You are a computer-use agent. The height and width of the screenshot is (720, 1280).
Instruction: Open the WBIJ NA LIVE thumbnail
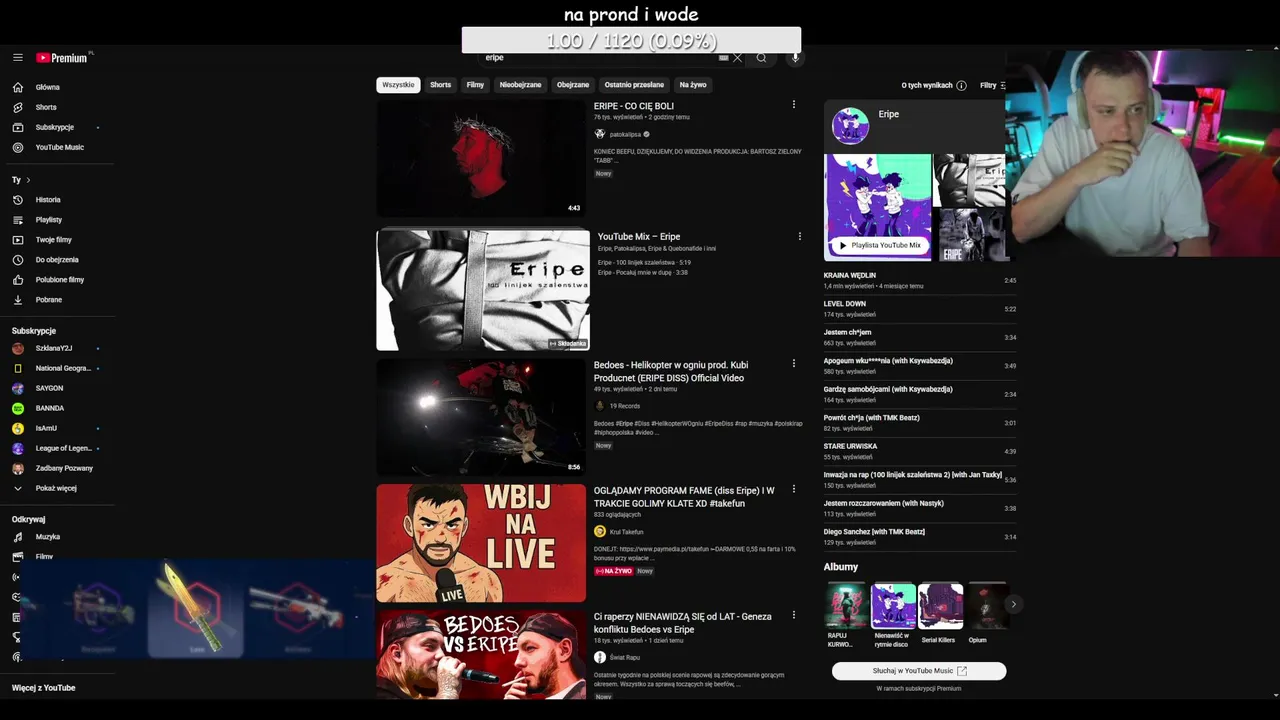coord(481,543)
